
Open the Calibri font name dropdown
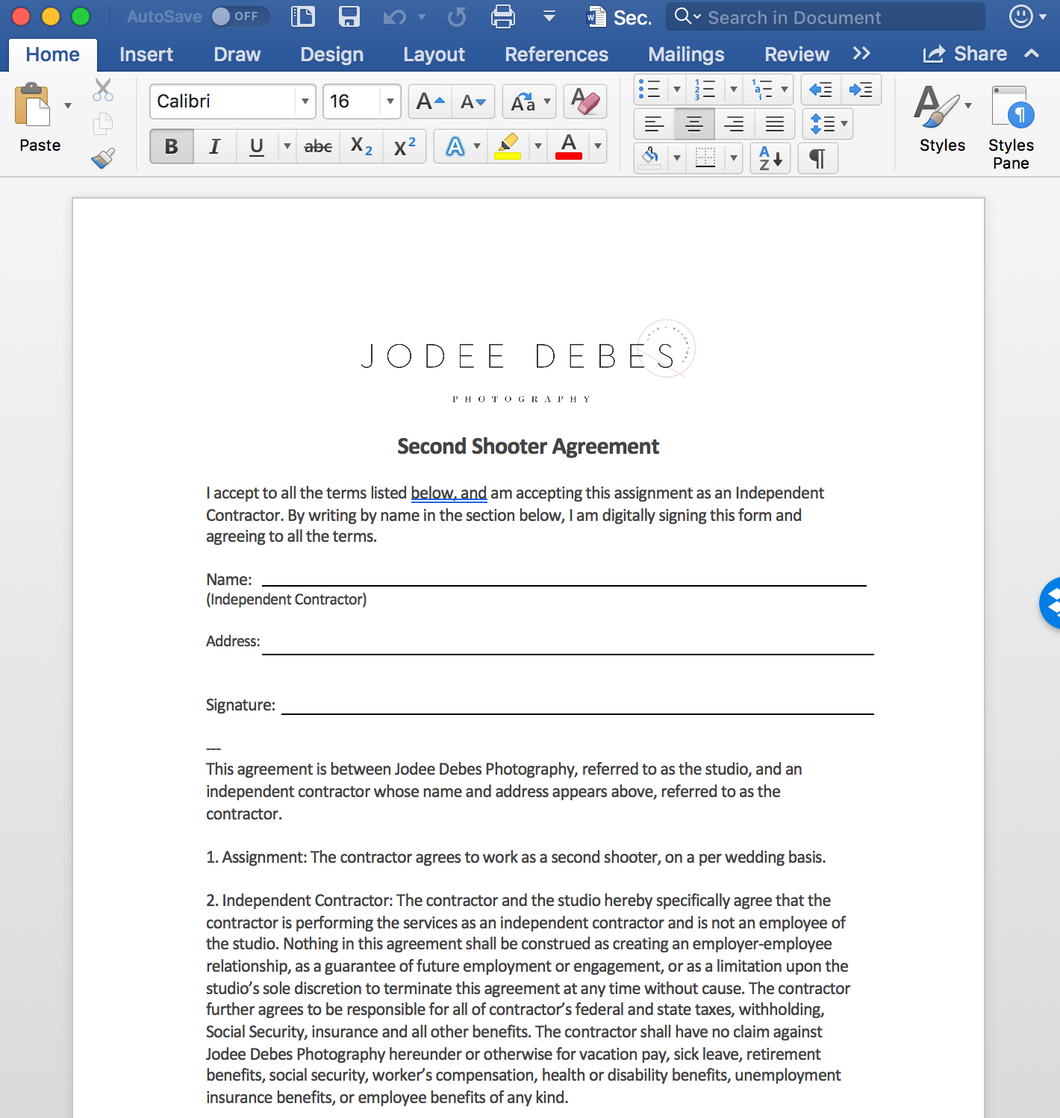click(304, 101)
